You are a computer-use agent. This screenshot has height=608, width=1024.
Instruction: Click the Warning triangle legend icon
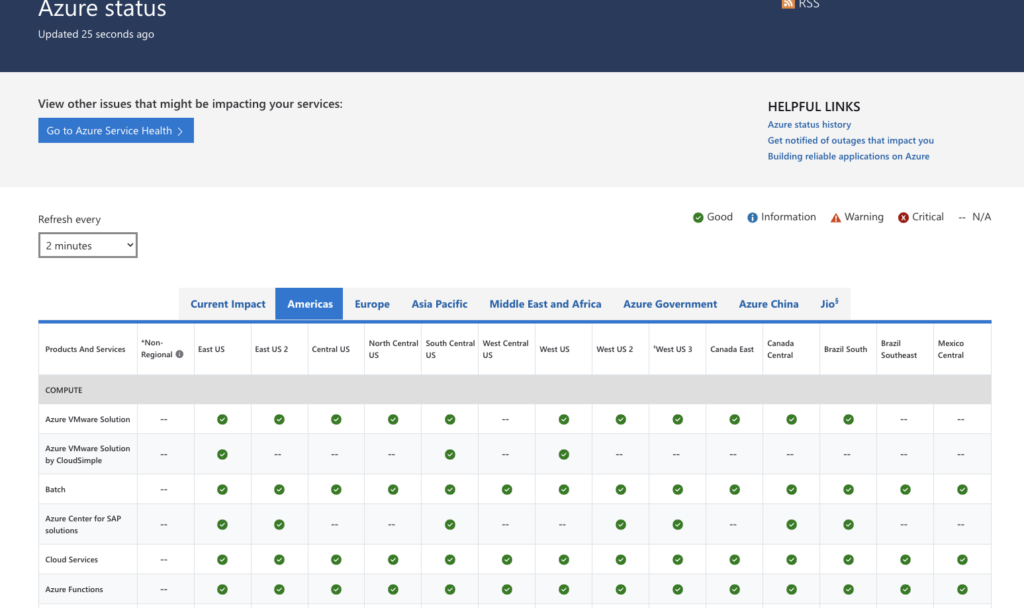pyautogui.click(x=836, y=217)
